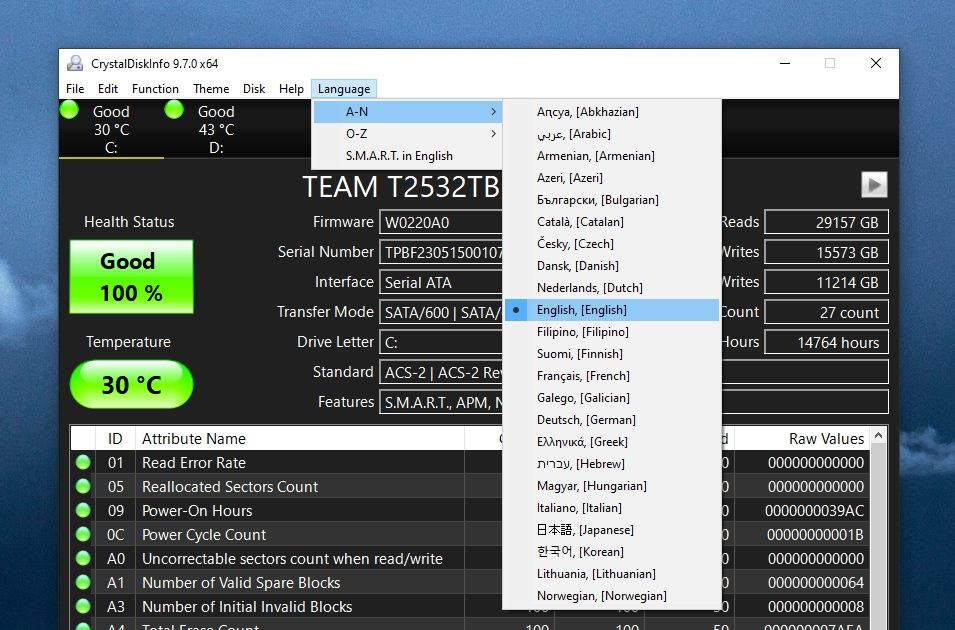Click status dot for Number of Valid Spare Blocks

(x=83, y=582)
